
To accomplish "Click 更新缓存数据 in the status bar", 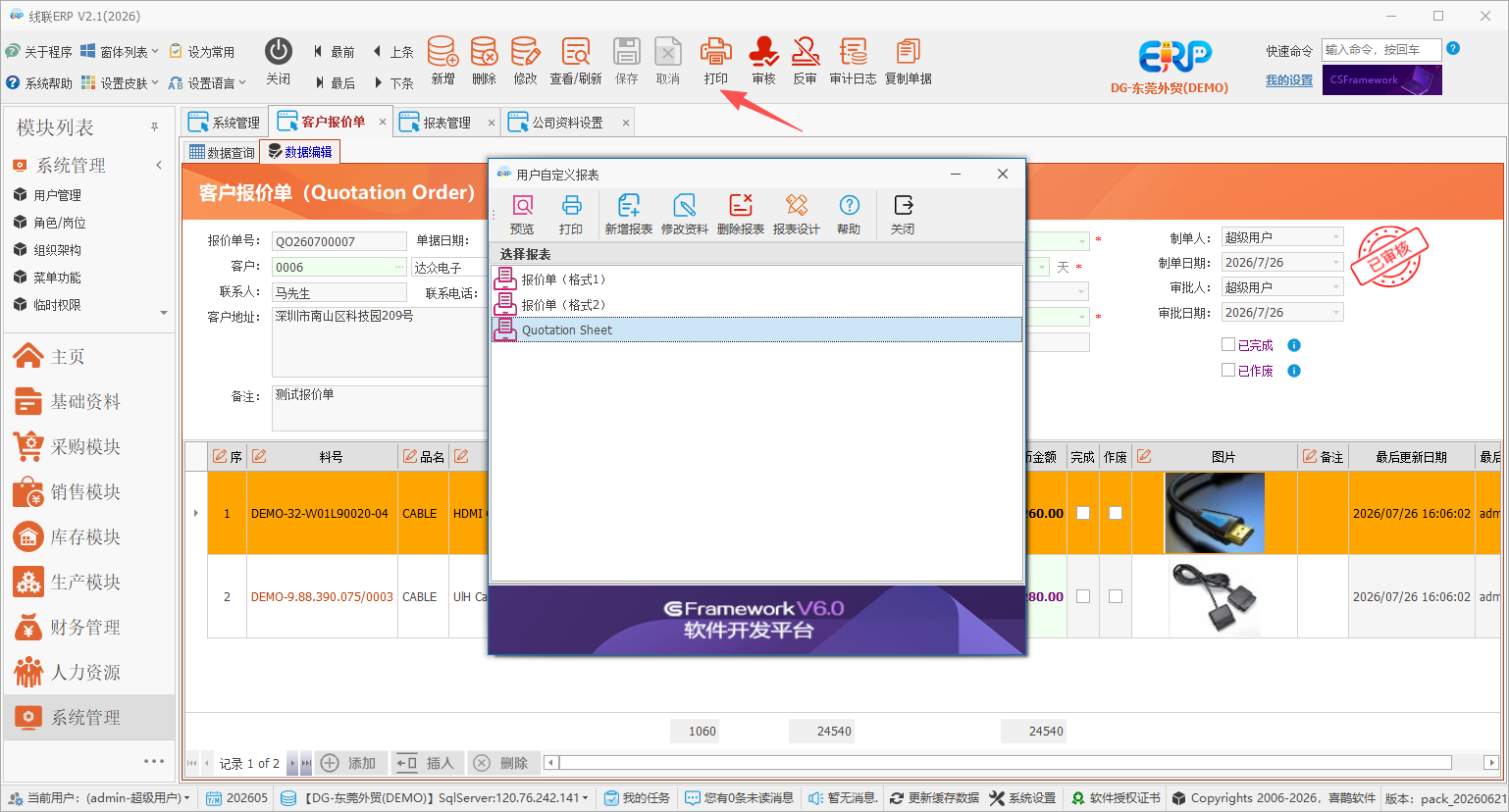I will (935, 798).
